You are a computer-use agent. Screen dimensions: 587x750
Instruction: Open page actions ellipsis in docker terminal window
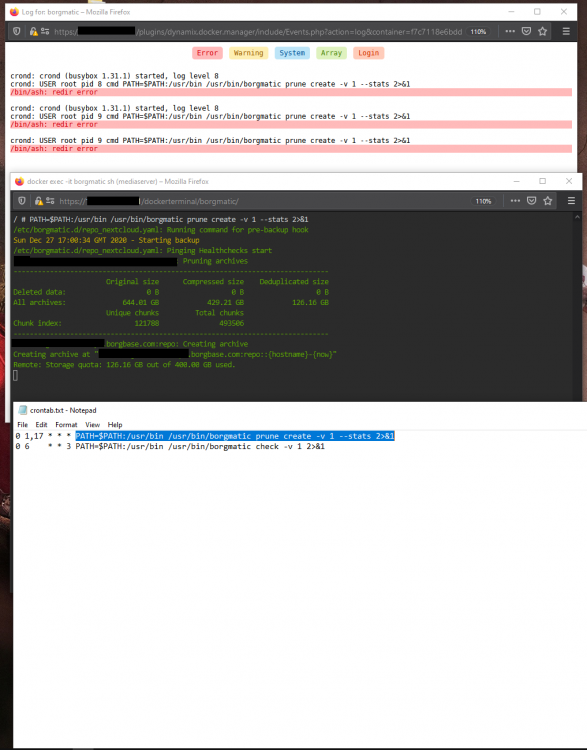tap(515, 201)
